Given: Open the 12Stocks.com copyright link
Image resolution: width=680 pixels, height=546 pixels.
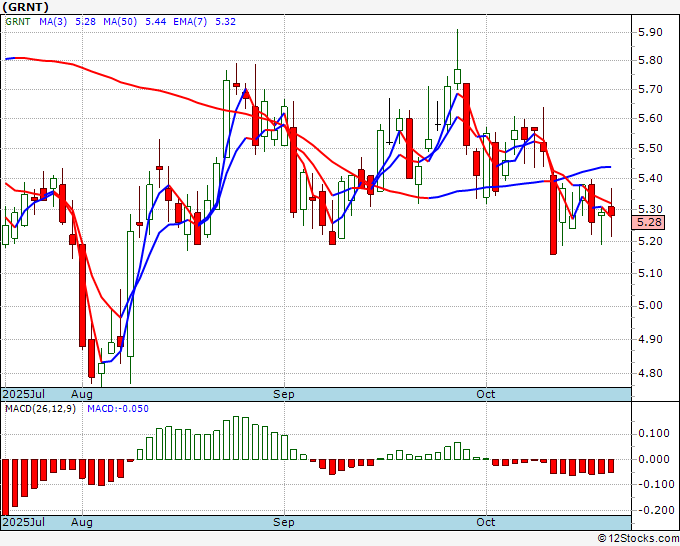Looking at the screenshot, I should (x=638, y=539).
